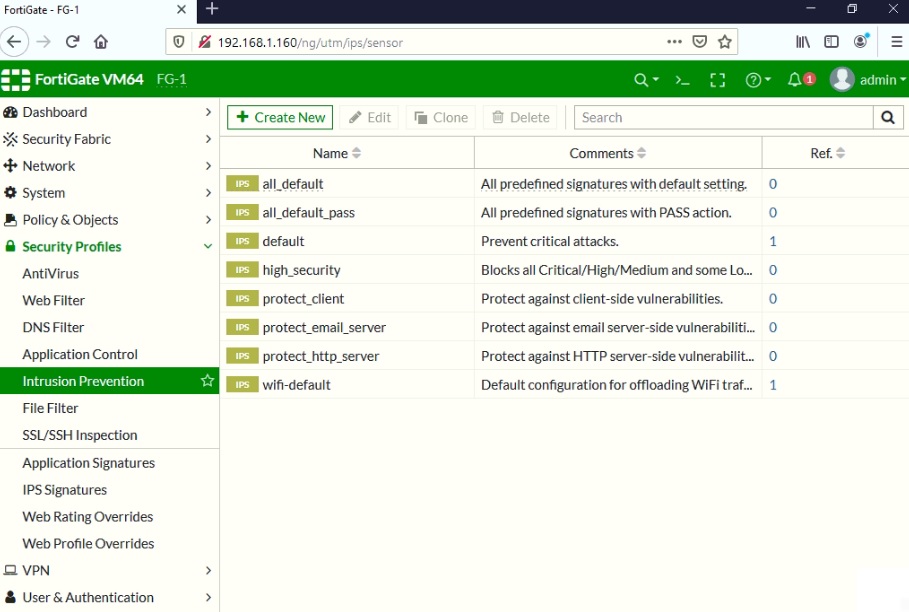This screenshot has width=909, height=612.
Task: Click the Create New button
Action: click(x=279, y=117)
